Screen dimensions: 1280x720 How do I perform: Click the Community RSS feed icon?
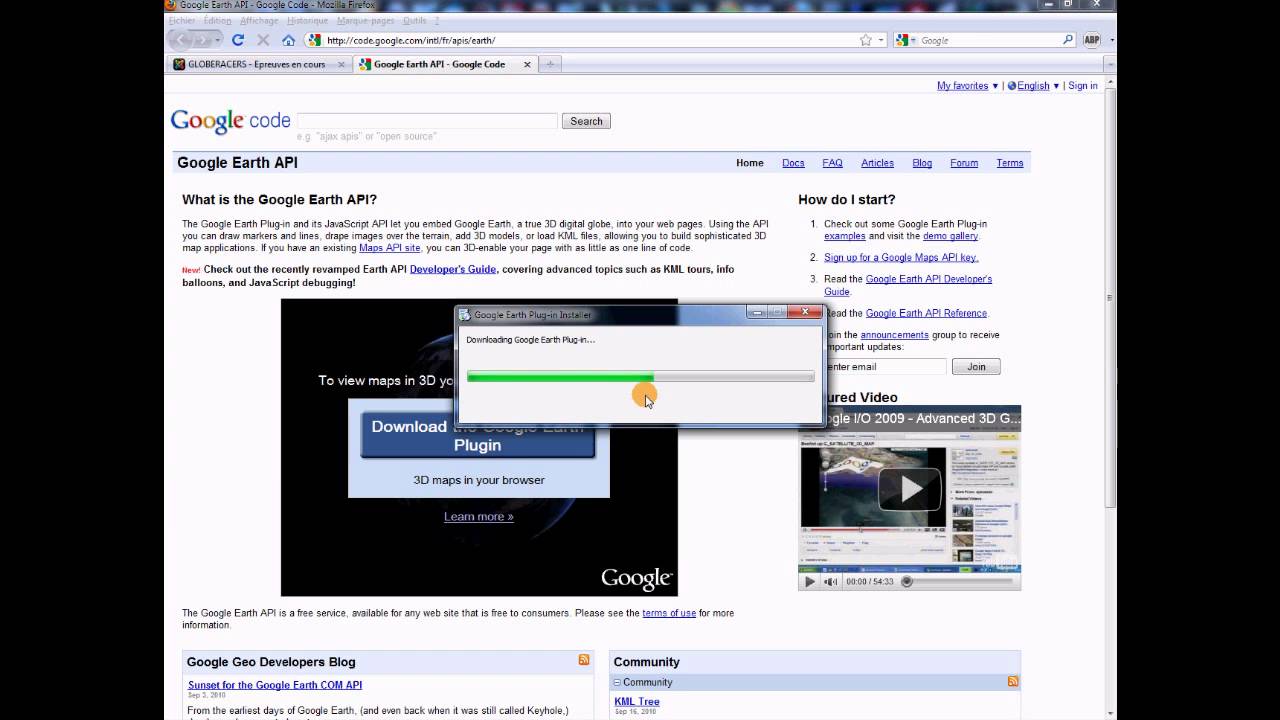tap(1013, 681)
